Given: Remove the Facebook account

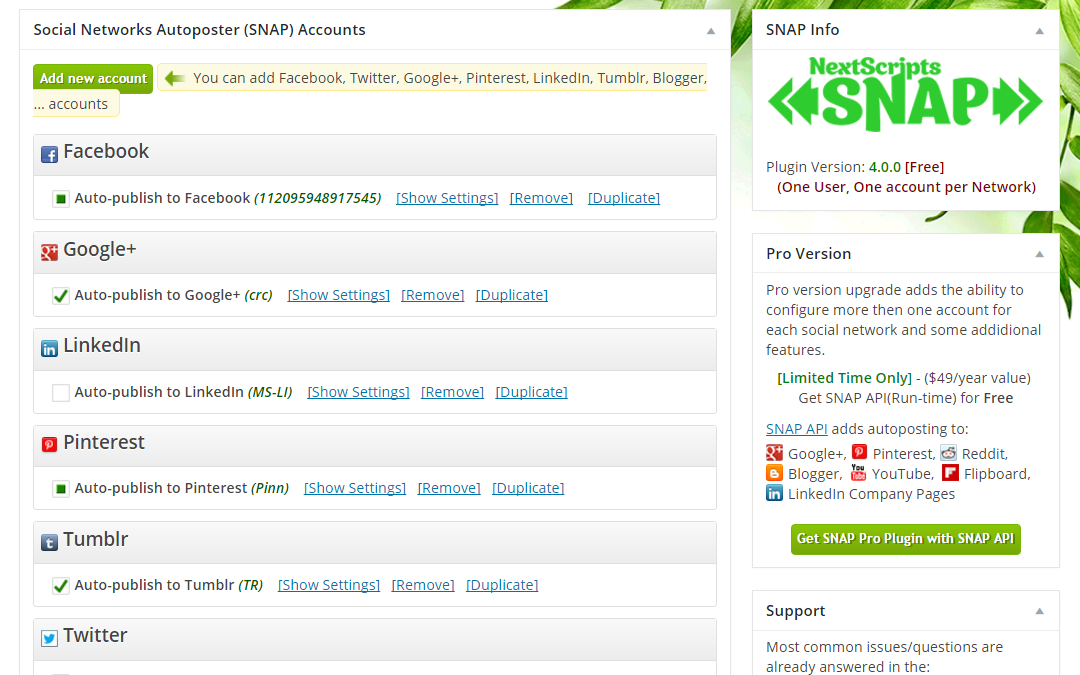Looking at the screenshot, I should 541,198.
